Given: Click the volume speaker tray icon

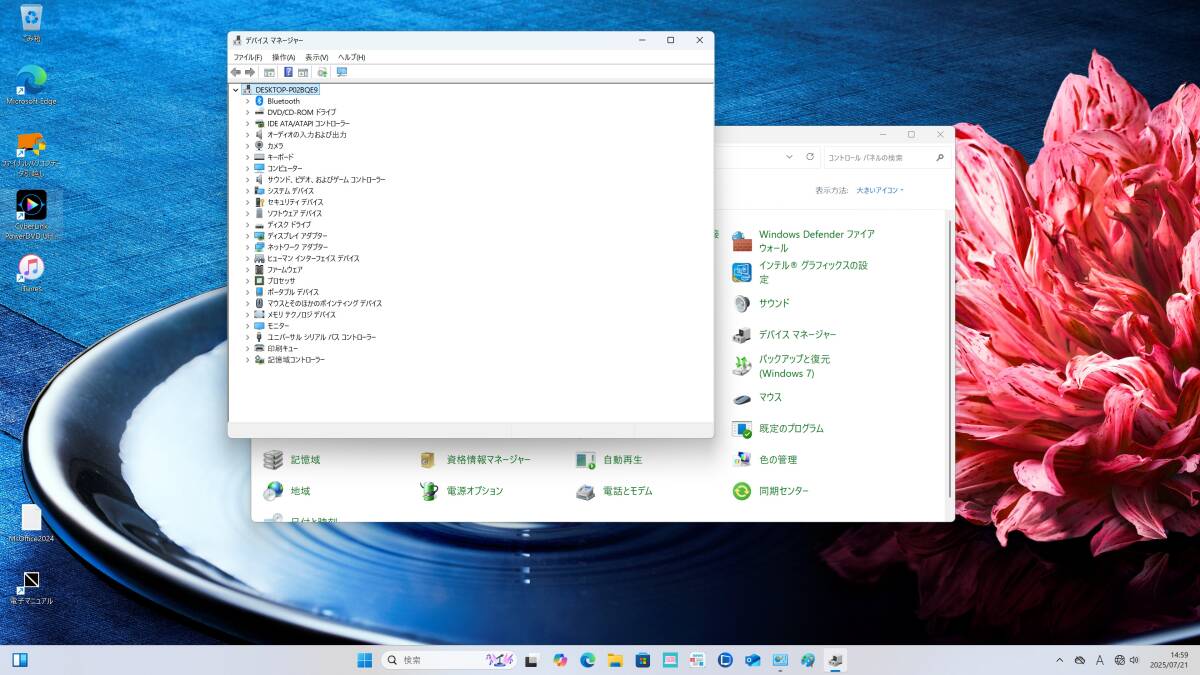Looking at the screenshot, I should [x=1134, y=660].
